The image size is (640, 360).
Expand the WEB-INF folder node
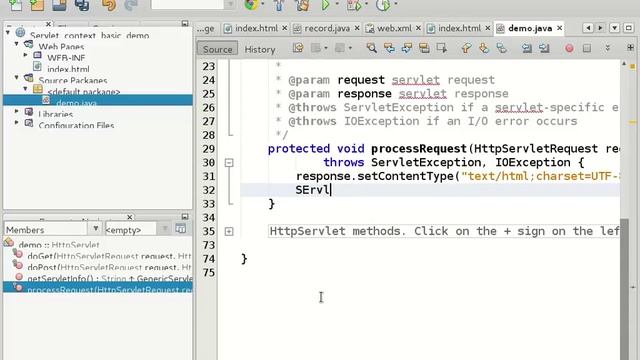(25, 55)
